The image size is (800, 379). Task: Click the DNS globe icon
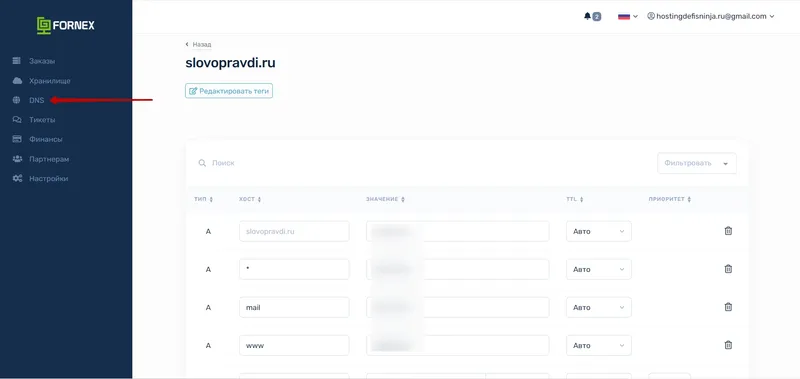click(17, 100)
